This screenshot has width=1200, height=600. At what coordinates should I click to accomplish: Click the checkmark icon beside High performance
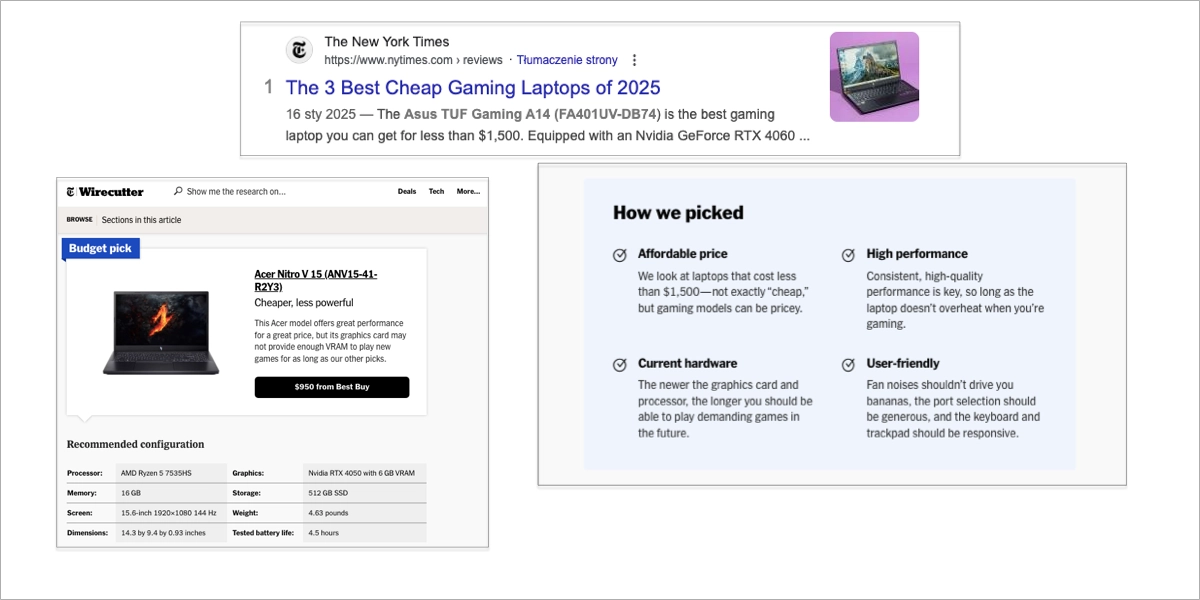(850, 254)
